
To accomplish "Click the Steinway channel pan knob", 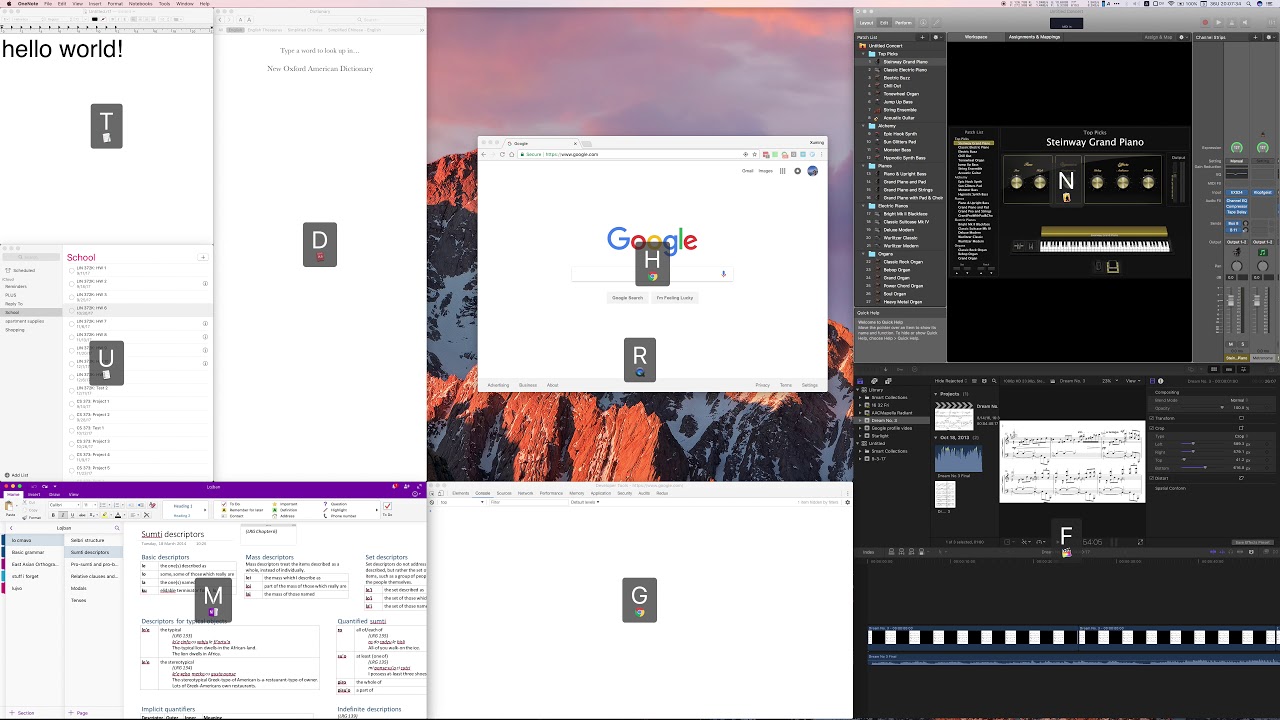I will click(1237, 266).
